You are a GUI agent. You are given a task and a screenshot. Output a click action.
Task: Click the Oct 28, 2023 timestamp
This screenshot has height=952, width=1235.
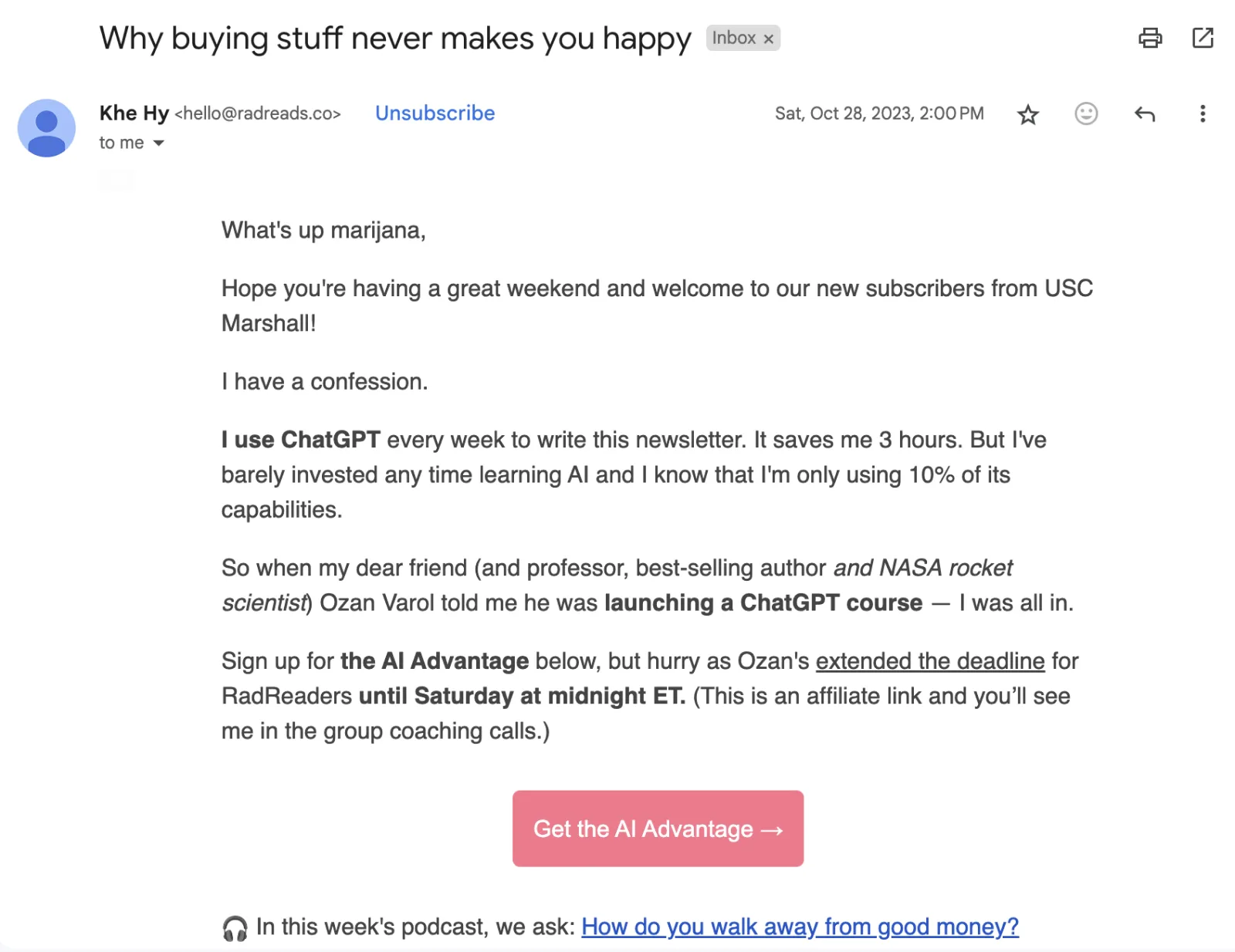coord(879,114)
